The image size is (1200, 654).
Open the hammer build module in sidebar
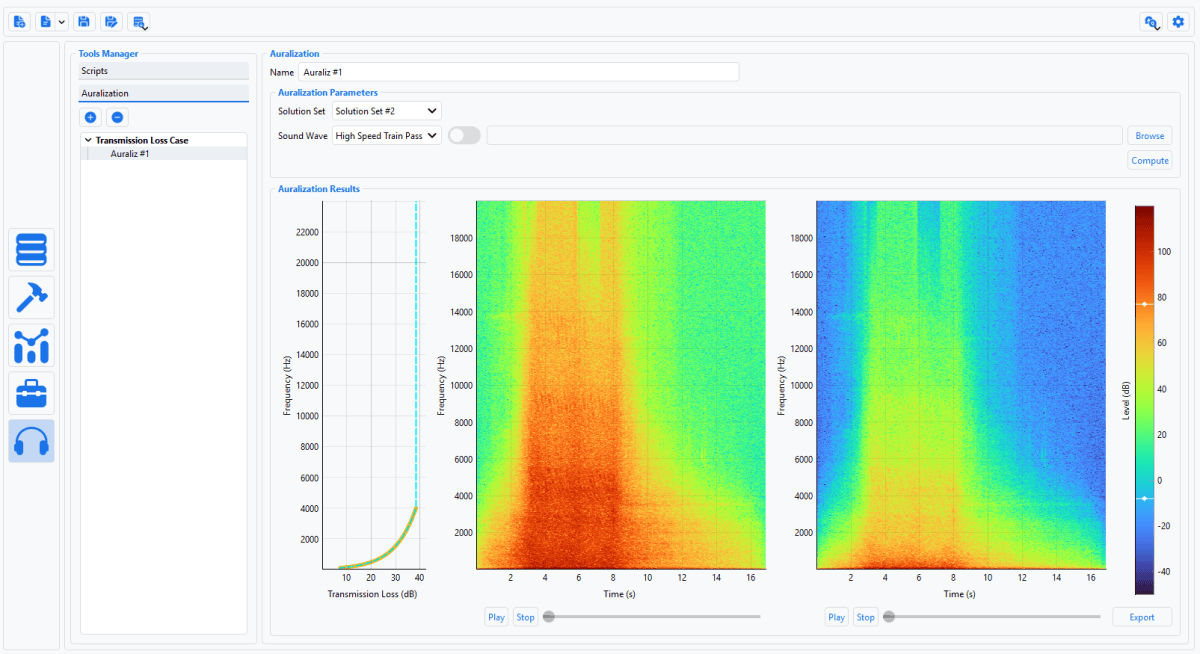[31, 297]
